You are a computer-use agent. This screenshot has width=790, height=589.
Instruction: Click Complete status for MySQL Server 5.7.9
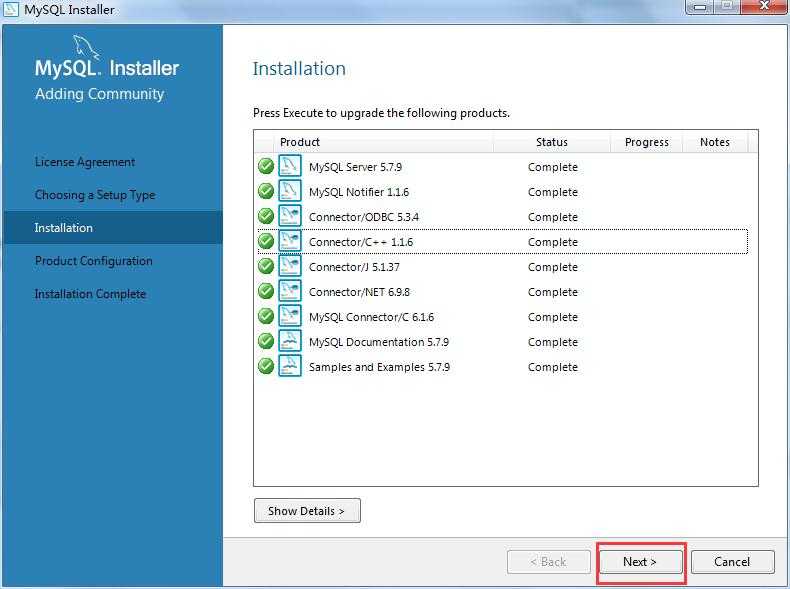click(x=553, y=167)
